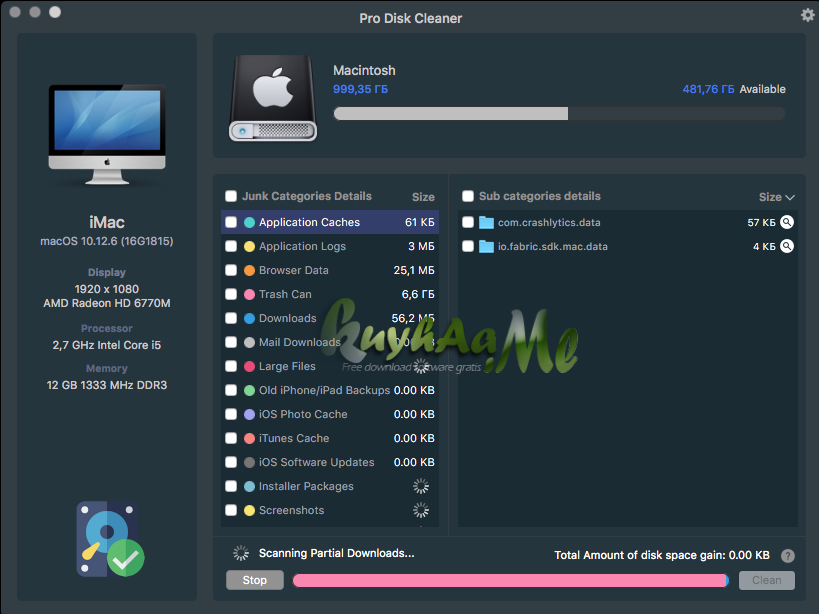Stop the current scan
Viewport: 819px width, 614px height.
point(255,580)
